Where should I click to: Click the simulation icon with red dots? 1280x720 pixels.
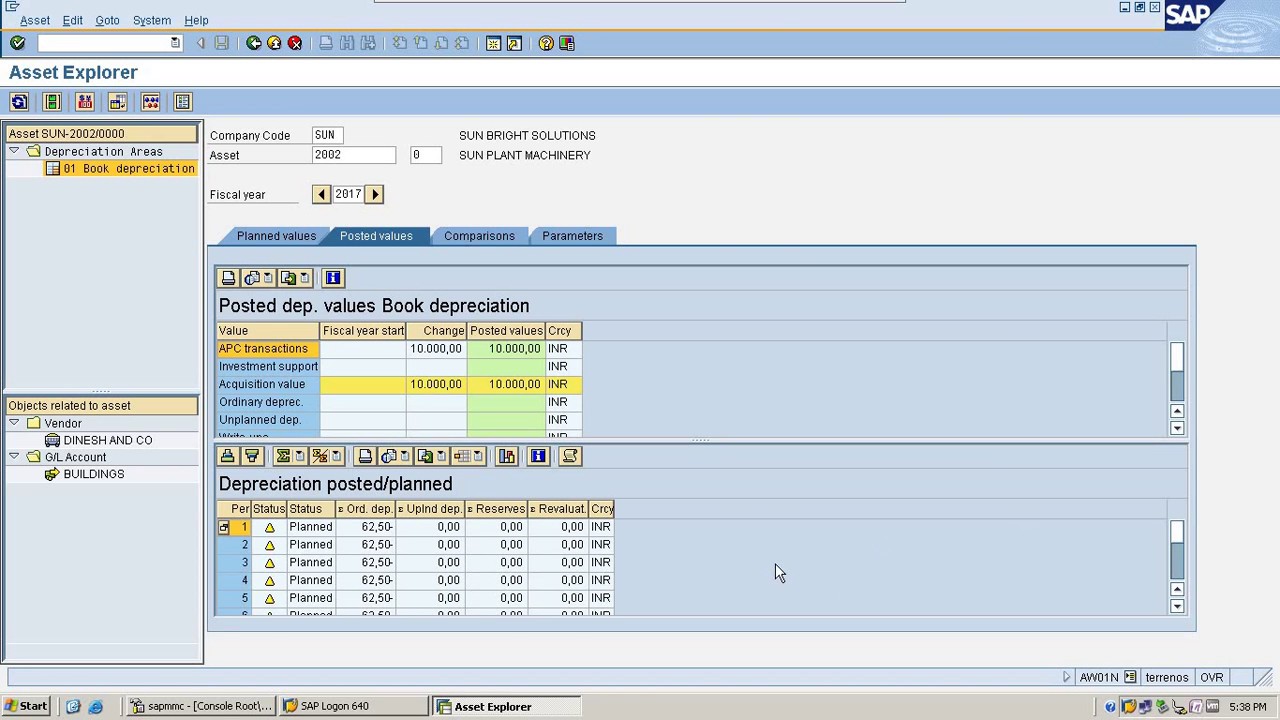[151, 102]
